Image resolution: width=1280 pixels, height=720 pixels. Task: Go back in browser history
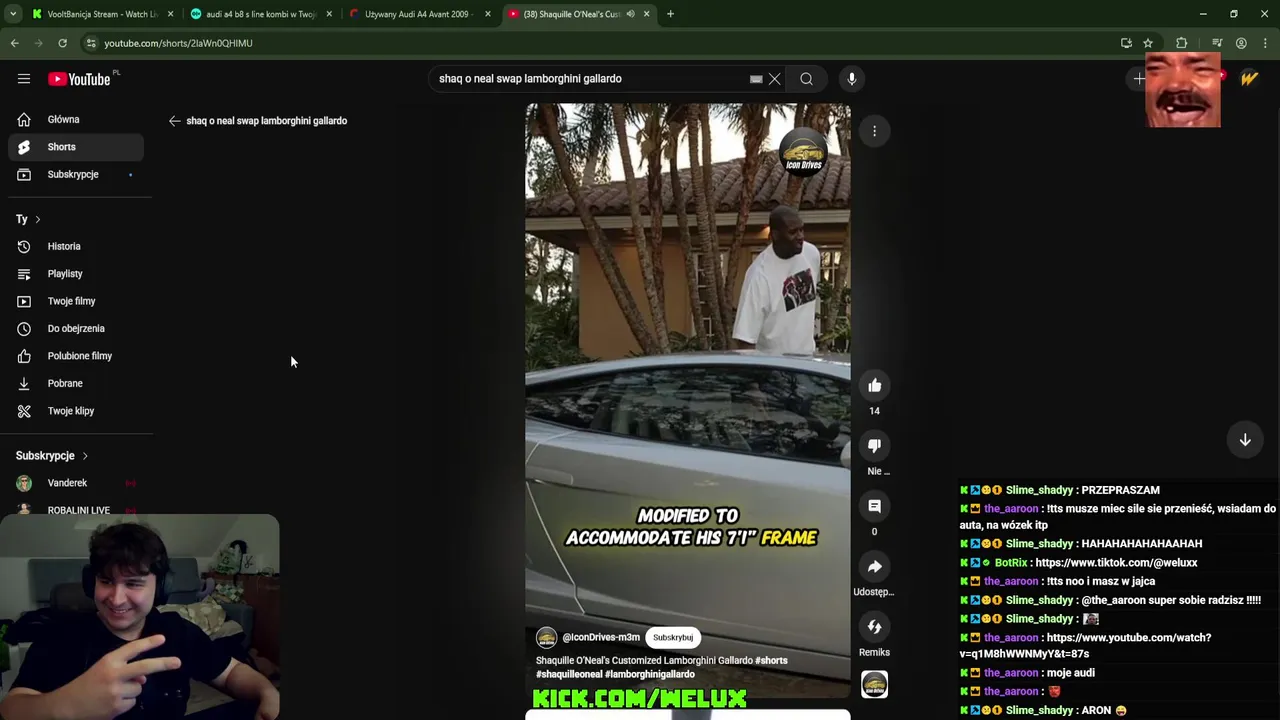coord(14,43)
